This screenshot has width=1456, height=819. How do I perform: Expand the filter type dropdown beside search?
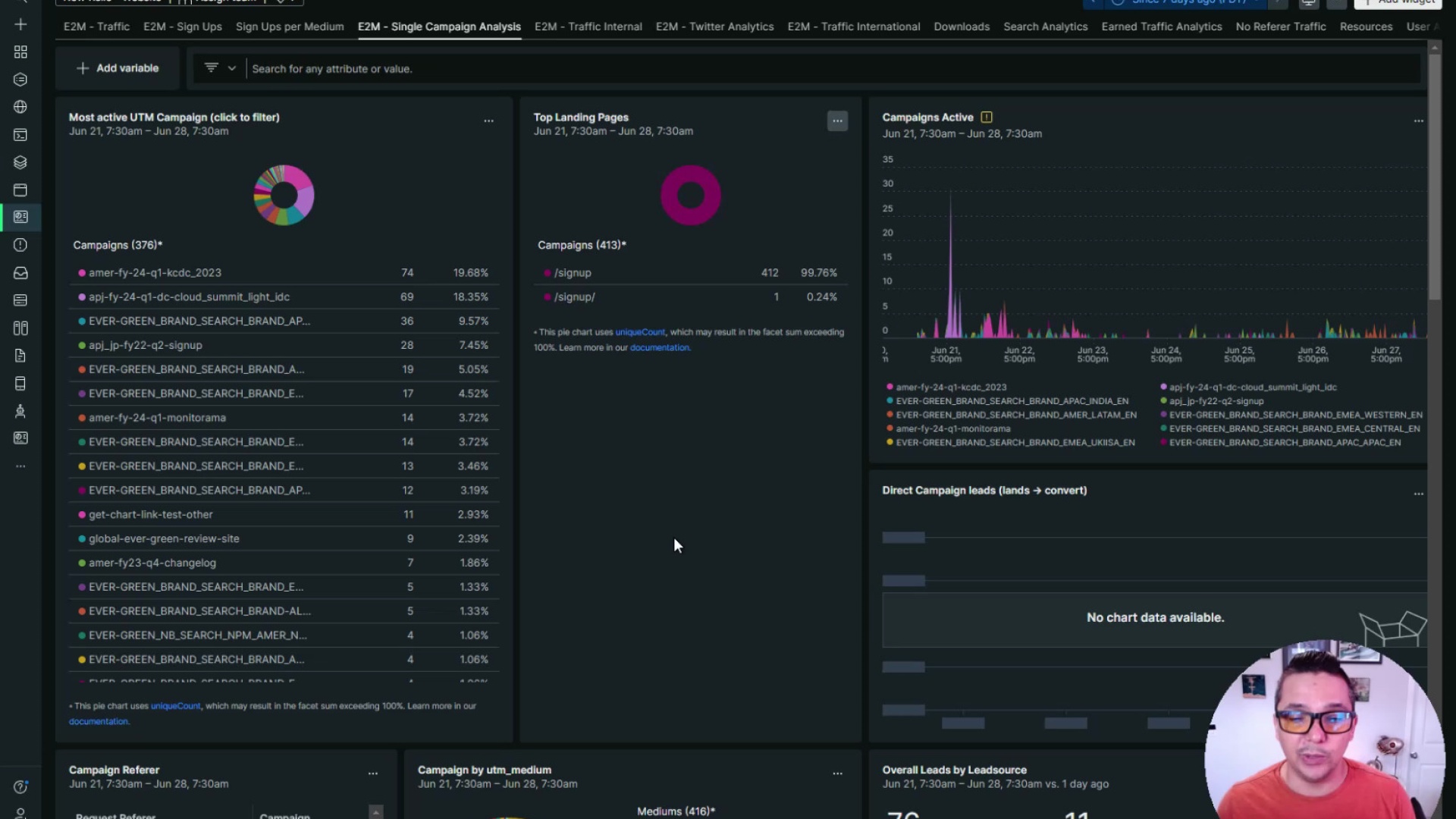click(x=220, y=68)
